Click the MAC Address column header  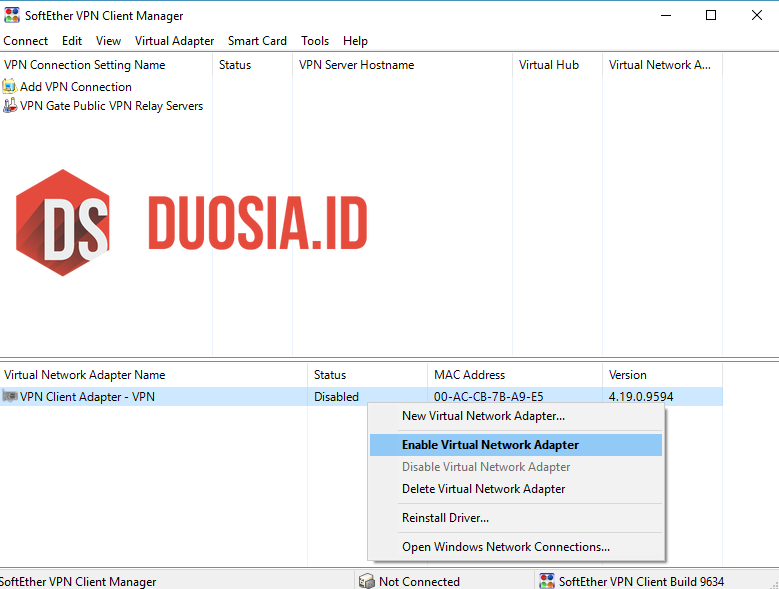515,374
